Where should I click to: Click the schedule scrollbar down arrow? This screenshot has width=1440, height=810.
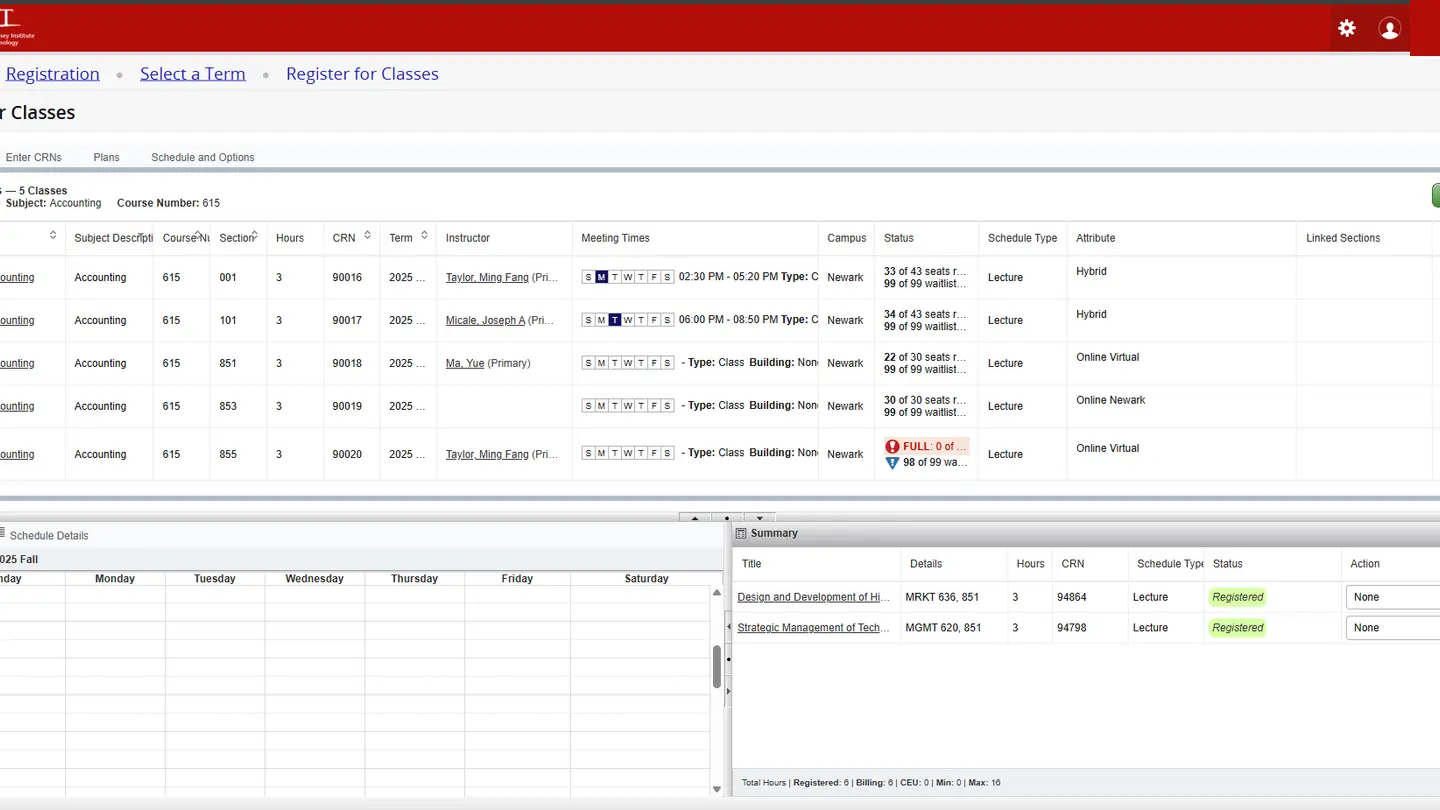point(717,789)
